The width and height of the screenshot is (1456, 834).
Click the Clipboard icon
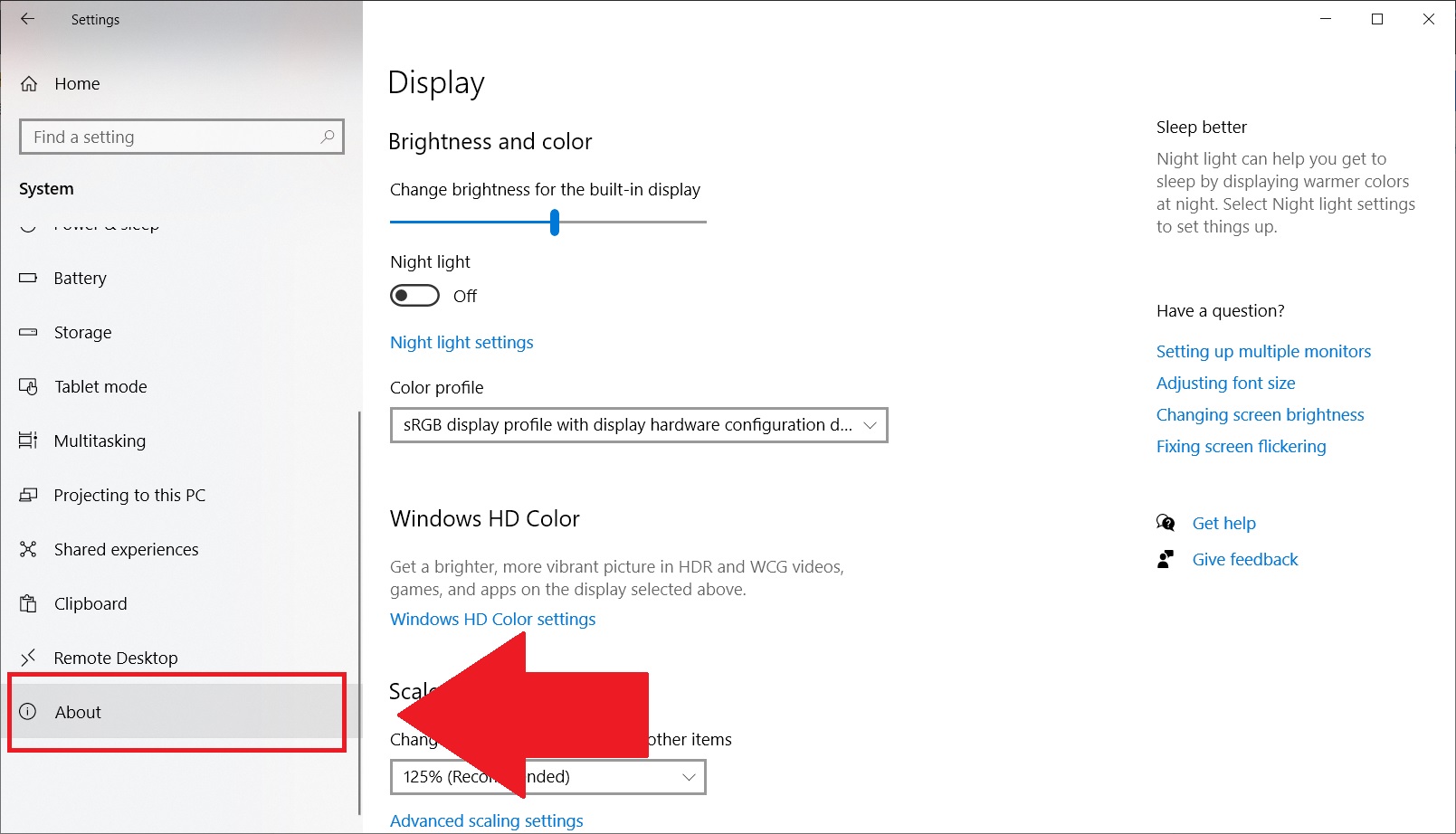click(x=28, y=603)
